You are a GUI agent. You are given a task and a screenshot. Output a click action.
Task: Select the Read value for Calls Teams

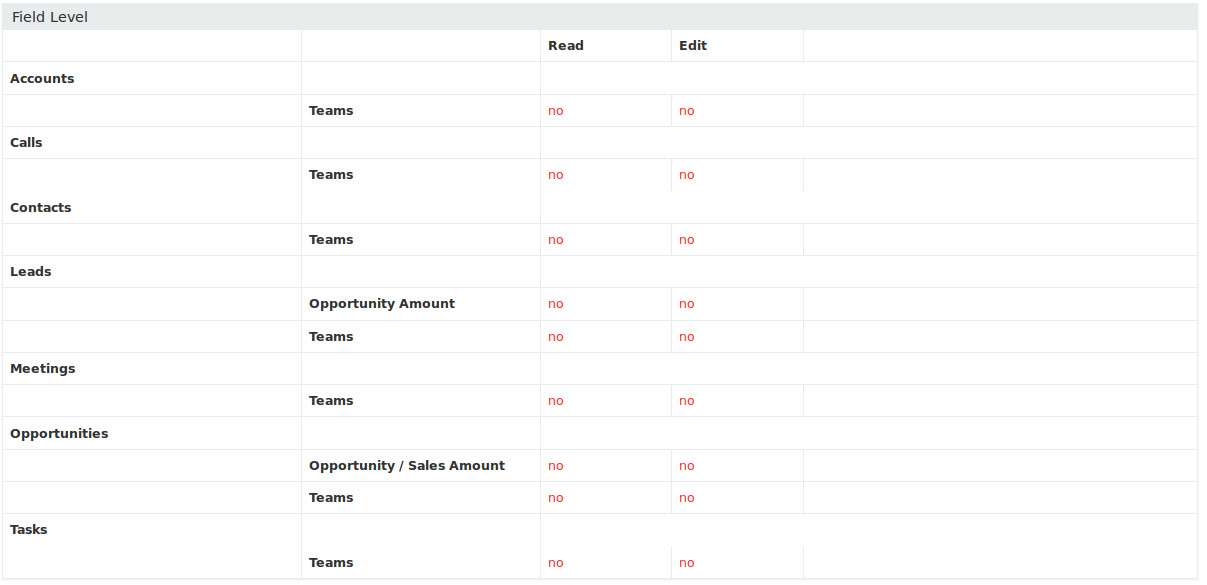(x=556, y=175)
